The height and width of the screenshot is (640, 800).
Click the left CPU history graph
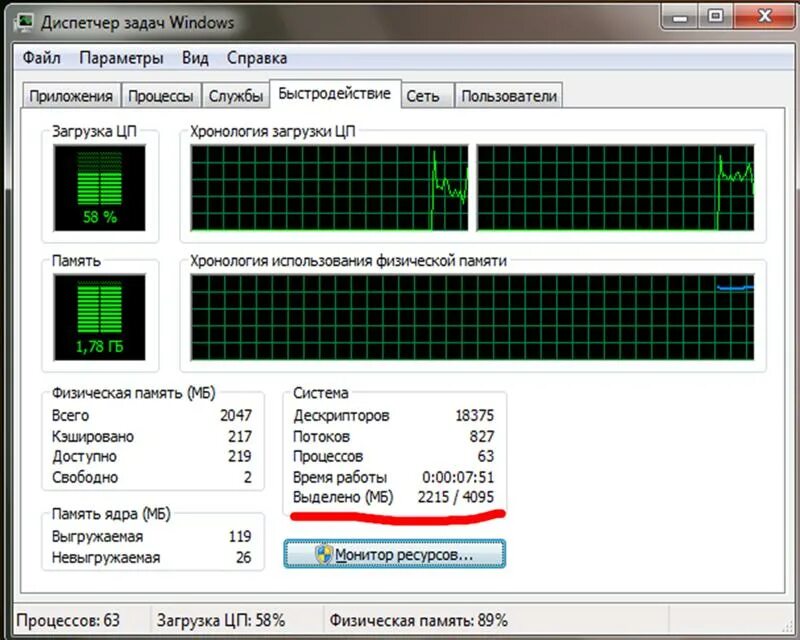(329, 188)
